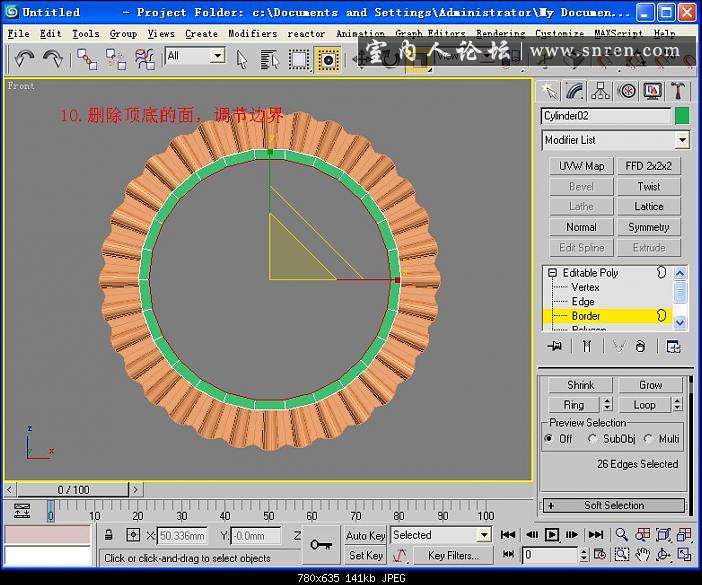Open the Utilities hammer tab
Screen dimensions: 702x585
(678, 91)
